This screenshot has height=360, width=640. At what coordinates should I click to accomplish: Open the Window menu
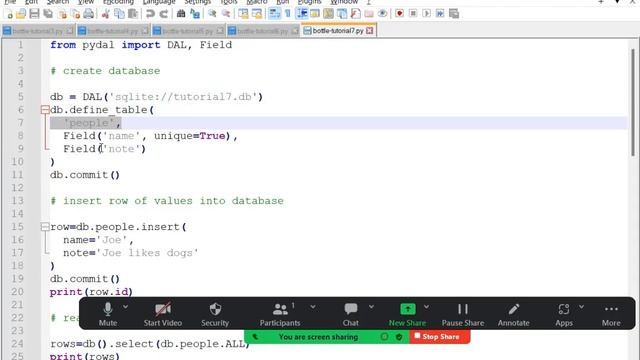pyautogui.click(x=344, y=2)
